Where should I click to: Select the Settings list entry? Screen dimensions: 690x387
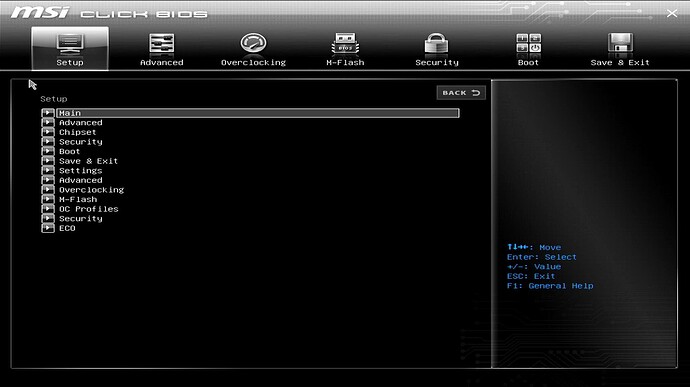coord(81,171)
